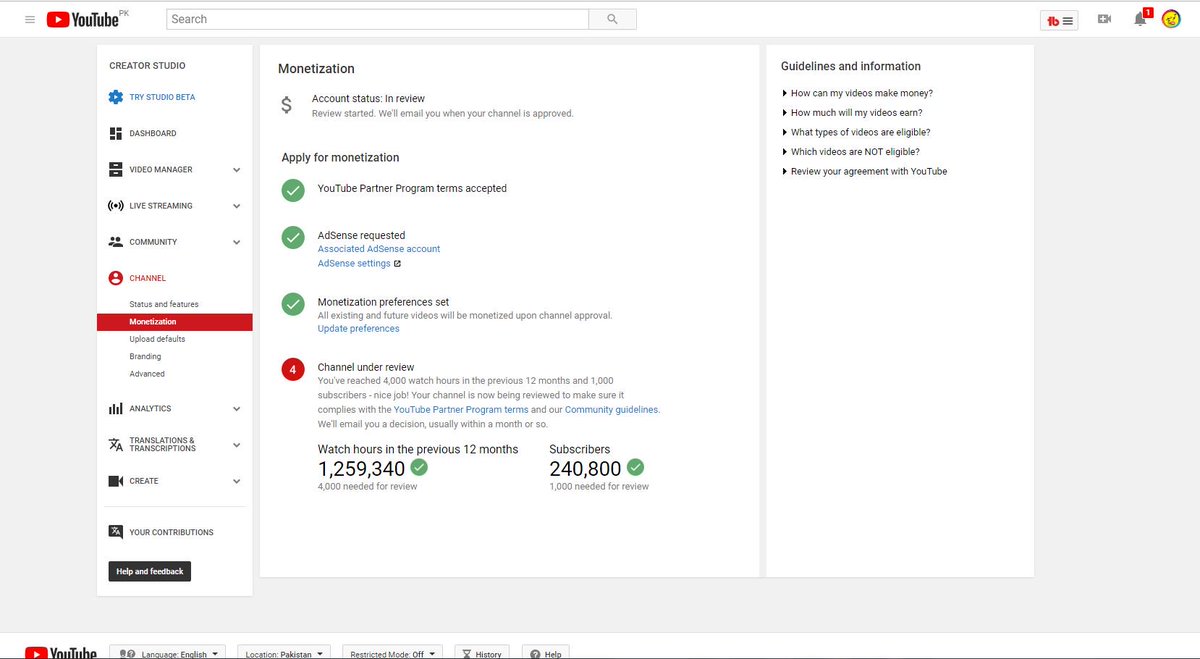Click the green check beside watch hours

(419, 467)
